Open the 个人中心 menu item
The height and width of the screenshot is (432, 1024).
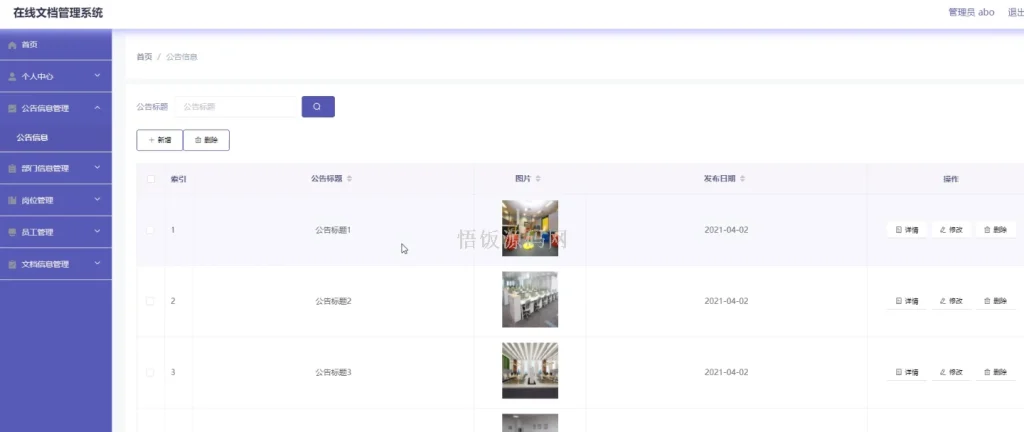[56, 76]
